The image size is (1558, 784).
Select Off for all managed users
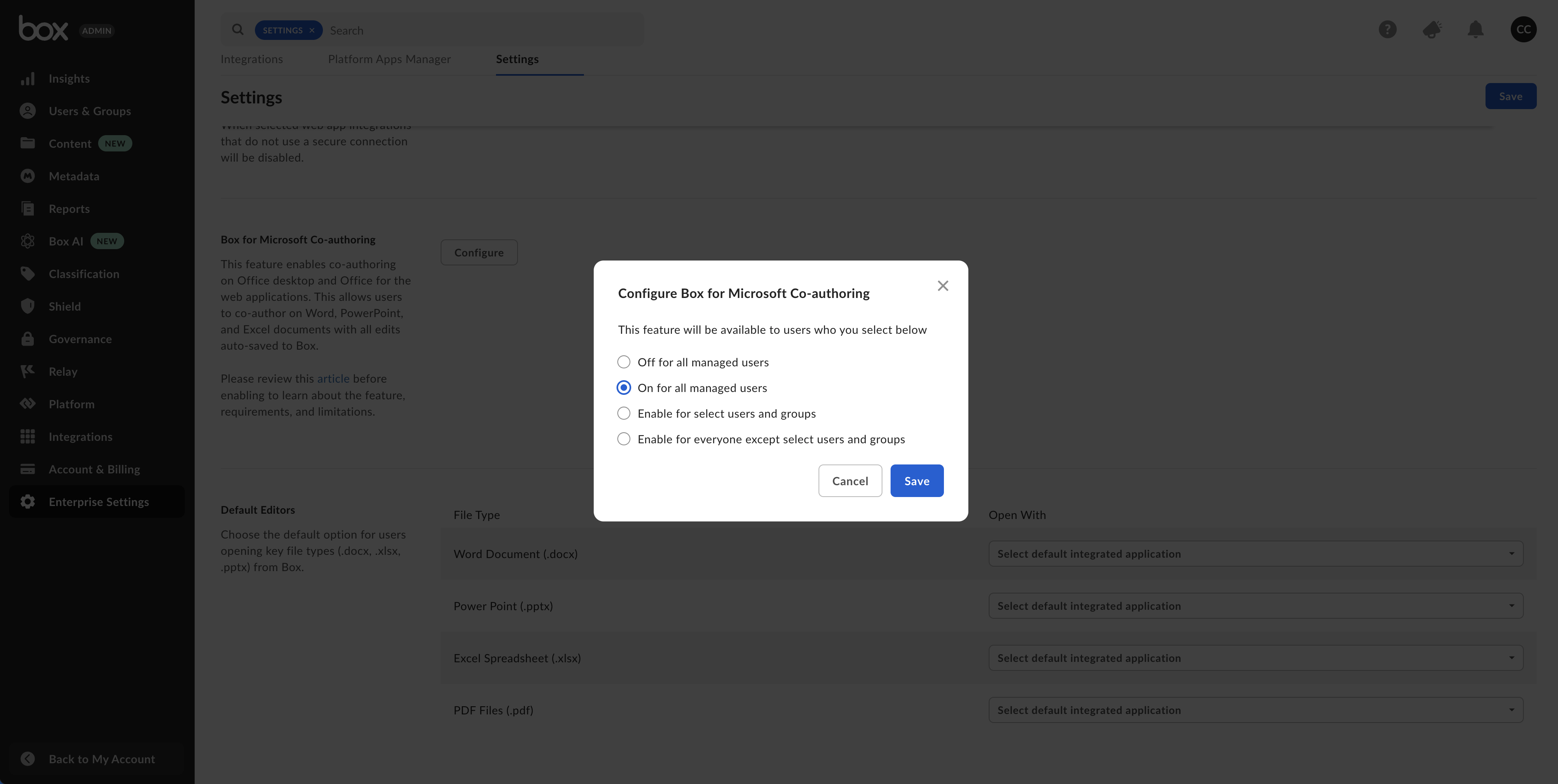pos(623,362)
